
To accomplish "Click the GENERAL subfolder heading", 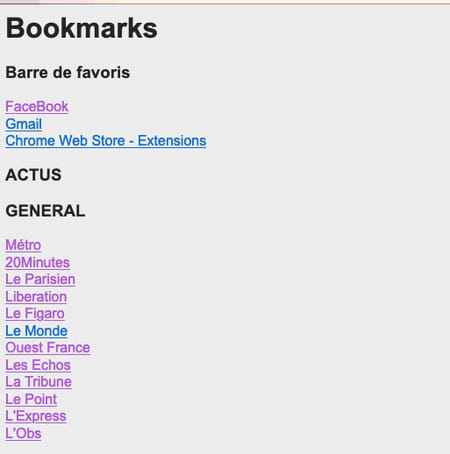I will point(46,211).
